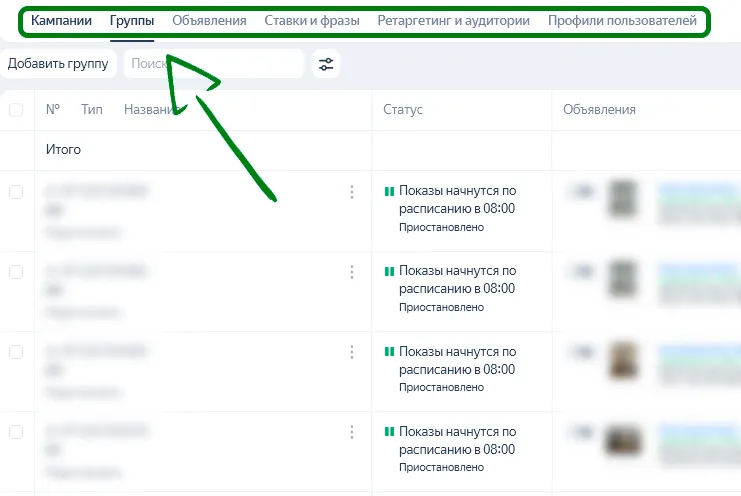Click the Объявления column header

(x=599, y=110)
